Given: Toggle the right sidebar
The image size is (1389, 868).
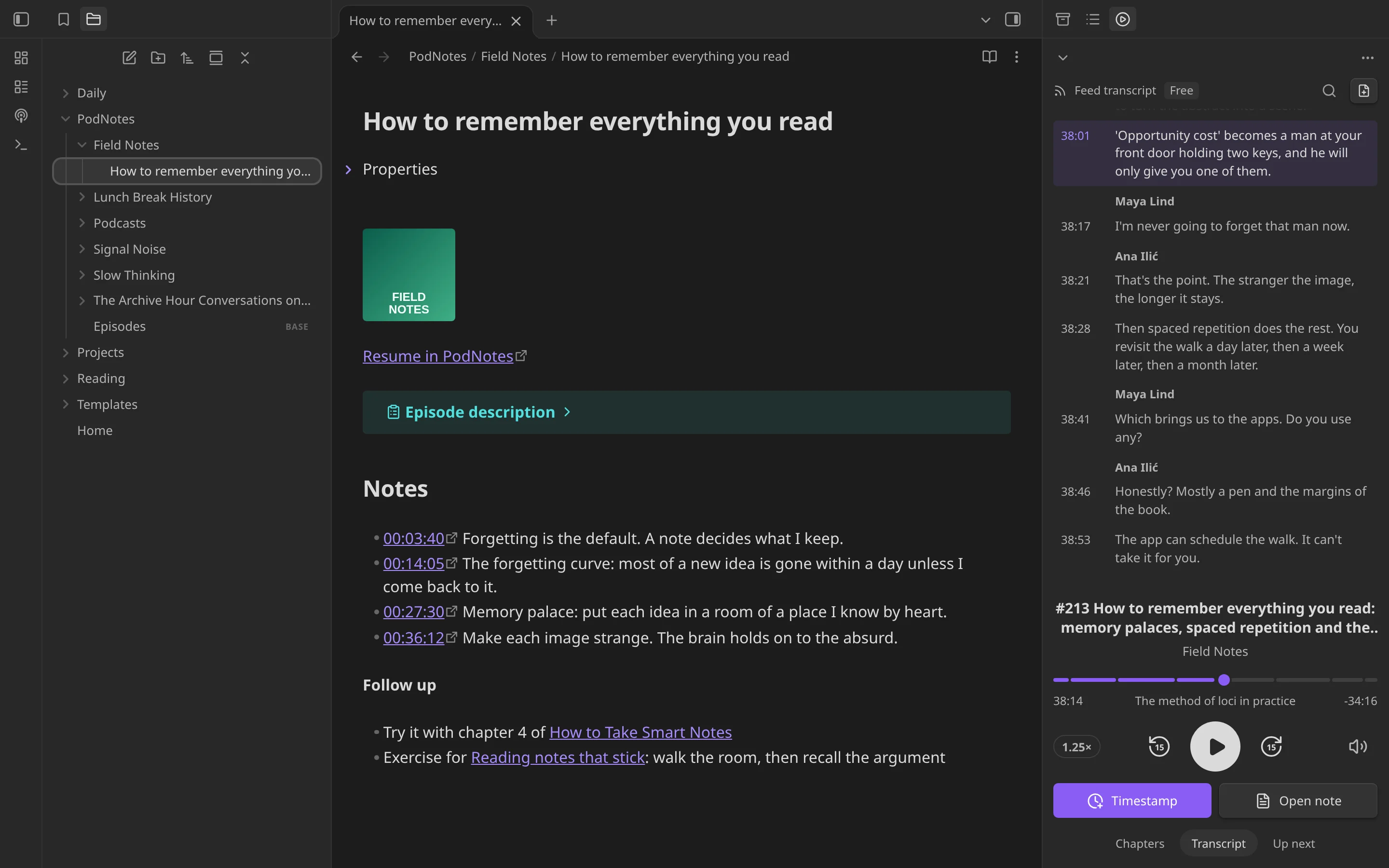Looking at the screenshot, I should (x=1013, y=19).
